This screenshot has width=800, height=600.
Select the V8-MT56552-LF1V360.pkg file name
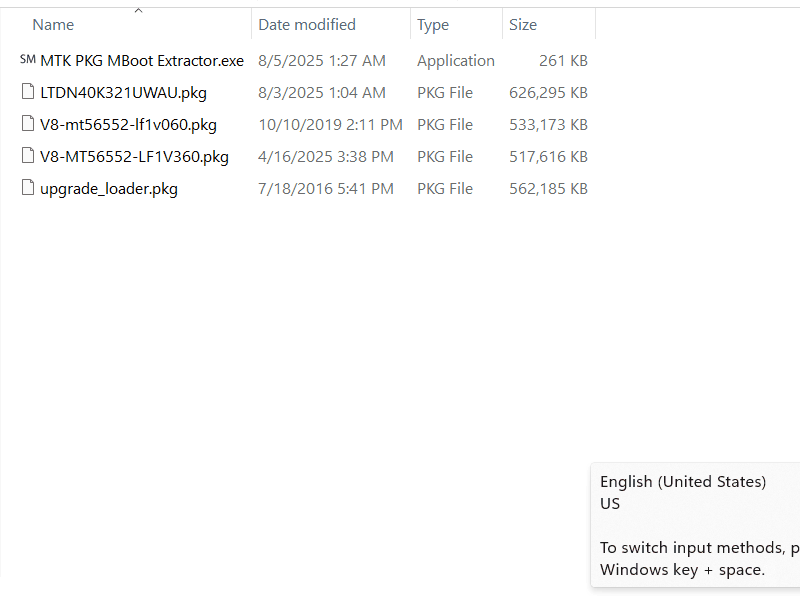click(134, 157)
